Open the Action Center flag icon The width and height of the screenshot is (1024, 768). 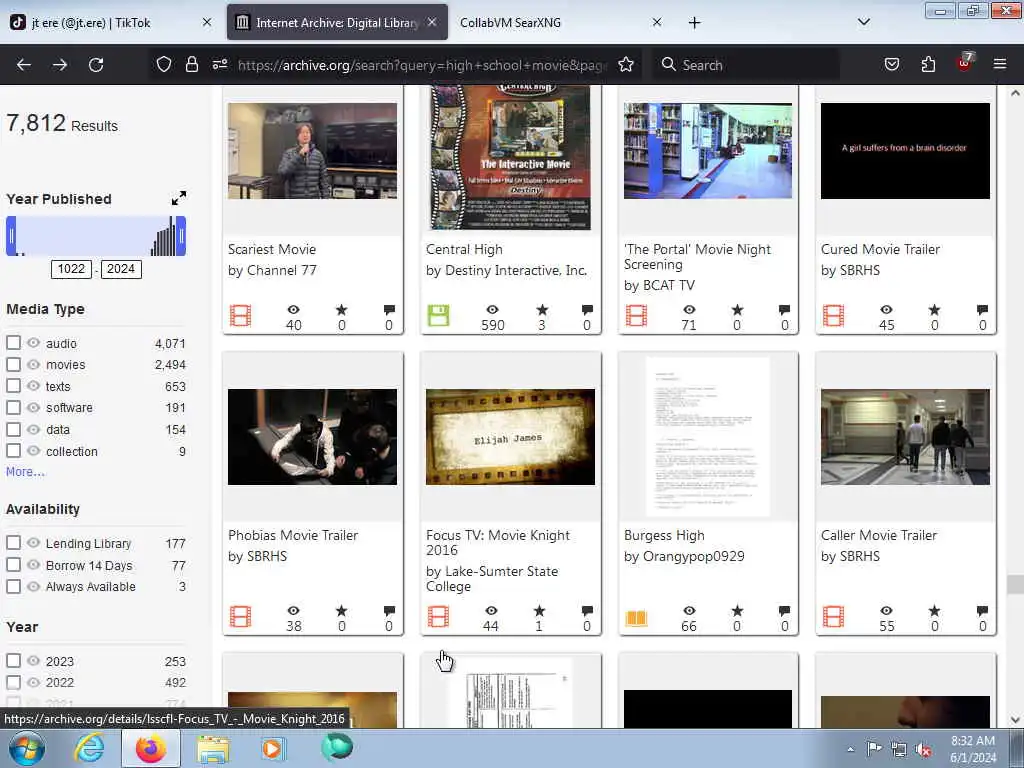[874, 748]
